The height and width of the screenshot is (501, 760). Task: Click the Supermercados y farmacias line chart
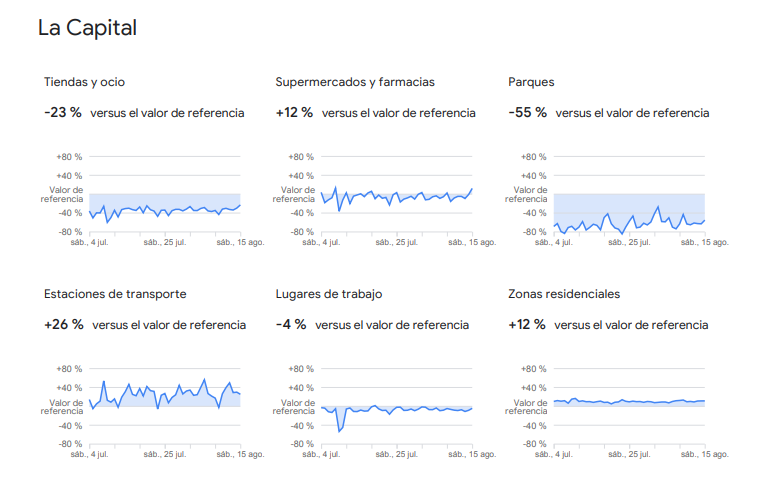coord(397,196)
